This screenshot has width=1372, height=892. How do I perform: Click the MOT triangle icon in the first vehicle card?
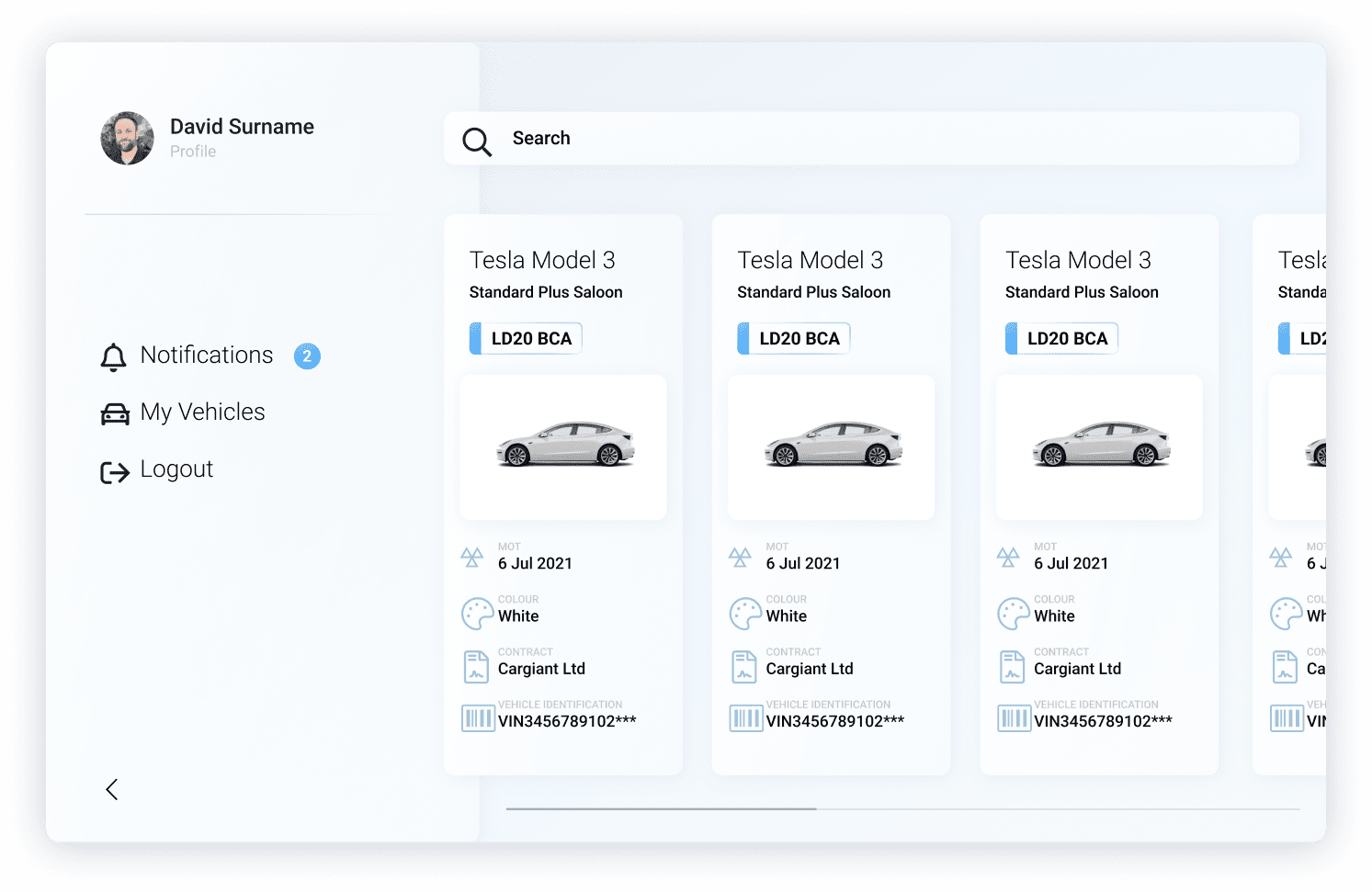pyautogui.click(x=472, y=557)
